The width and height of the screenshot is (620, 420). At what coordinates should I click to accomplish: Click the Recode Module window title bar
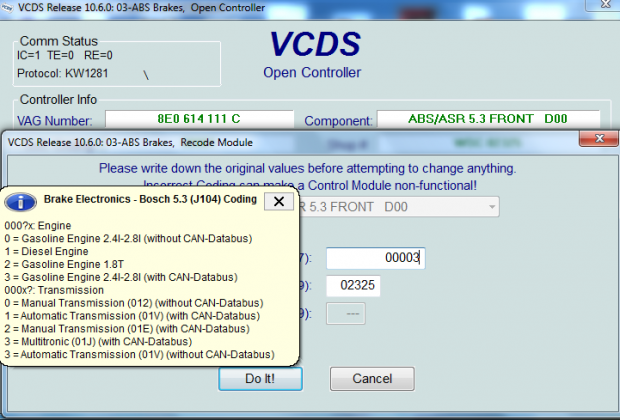click(x=289, y=142)
